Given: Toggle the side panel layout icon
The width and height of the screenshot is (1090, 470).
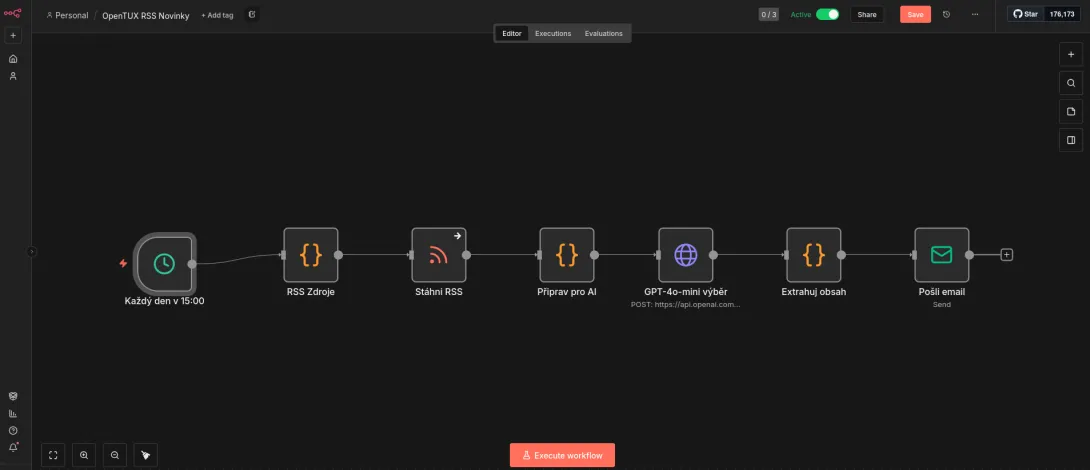Looking at the screenshot, I should [x=1071, y=140].
